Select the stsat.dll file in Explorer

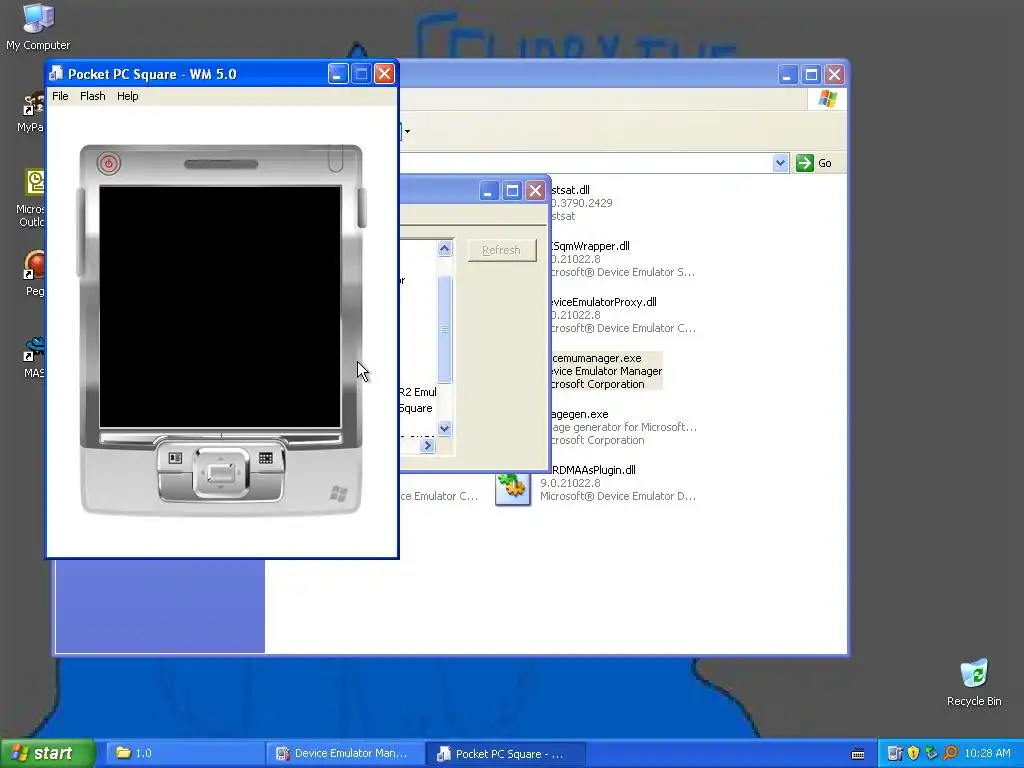coord(570,190)
